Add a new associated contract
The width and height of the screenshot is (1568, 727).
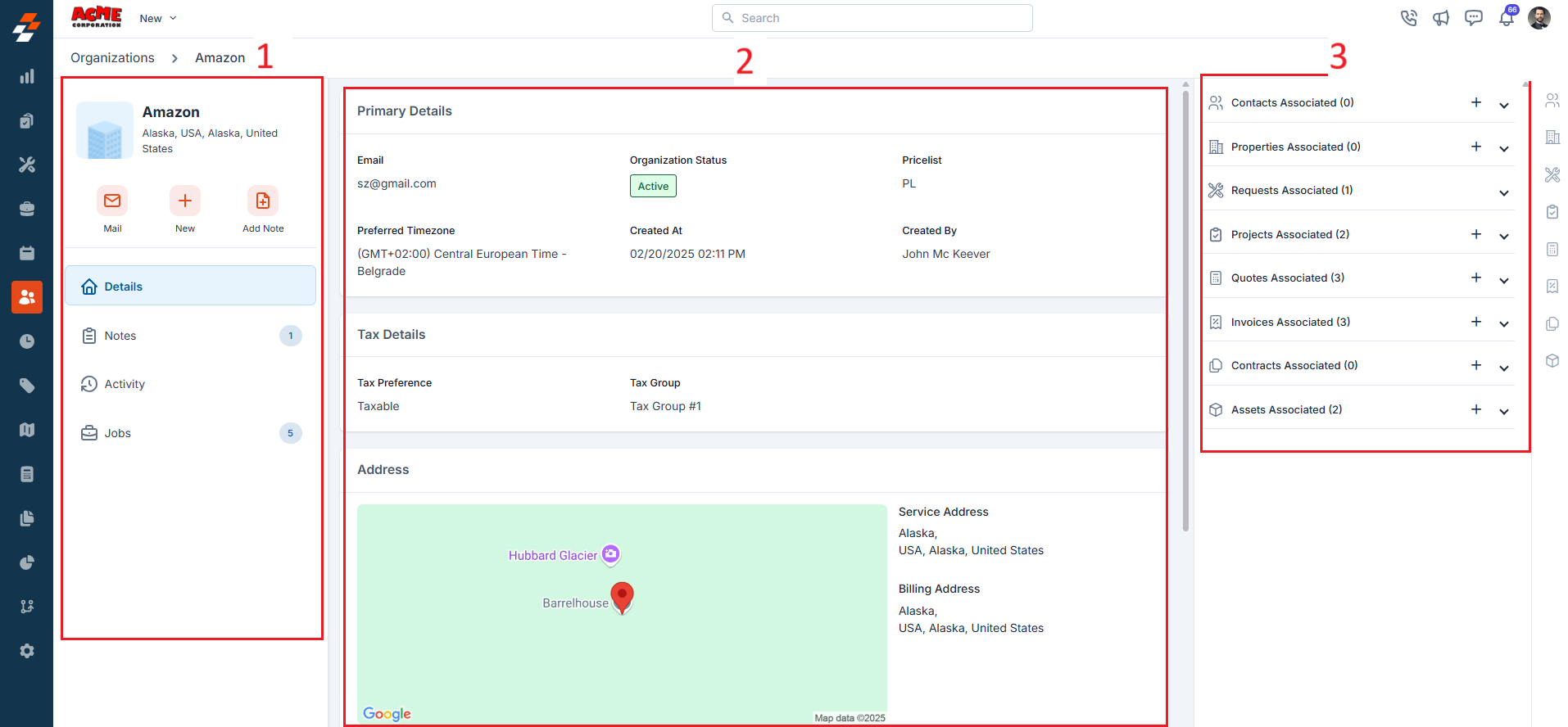pyautogui.click(x=1476, y=365)
